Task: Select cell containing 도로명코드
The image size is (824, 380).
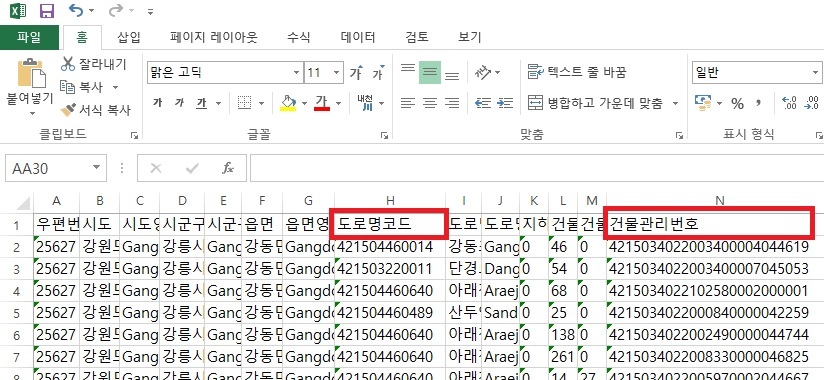Action: 390,224
